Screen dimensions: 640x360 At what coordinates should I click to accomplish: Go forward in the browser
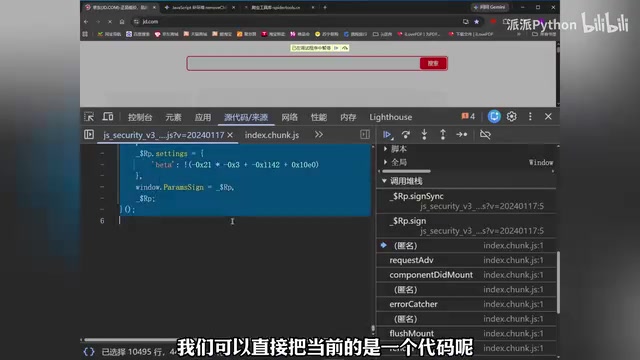point(98,21)
